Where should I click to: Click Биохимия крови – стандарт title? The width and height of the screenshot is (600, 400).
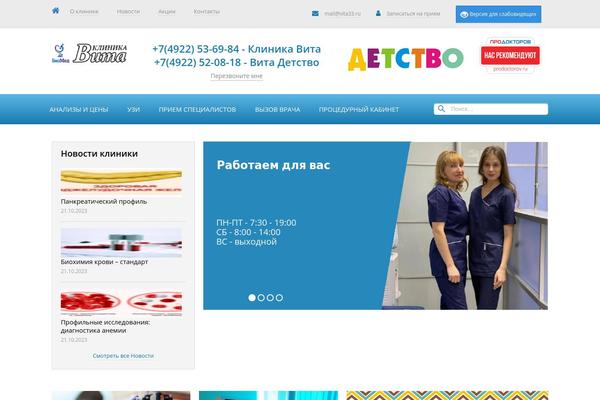[104, 262]
